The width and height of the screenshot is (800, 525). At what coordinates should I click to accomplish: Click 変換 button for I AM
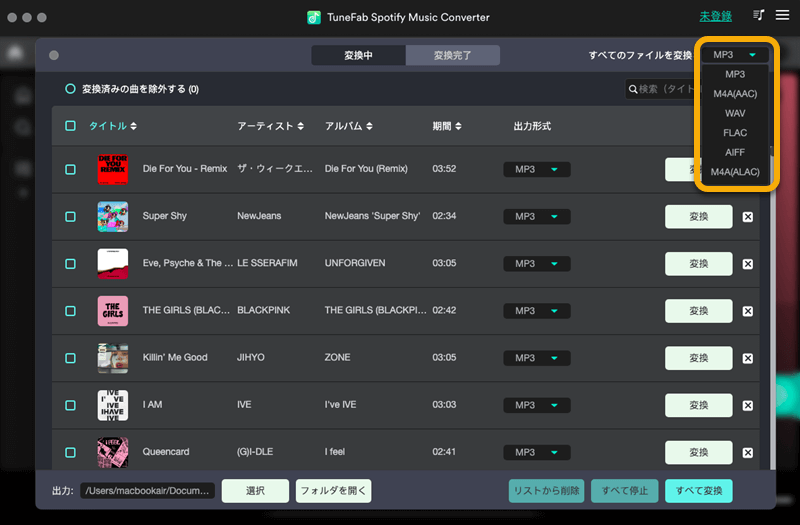click(698, 406)
